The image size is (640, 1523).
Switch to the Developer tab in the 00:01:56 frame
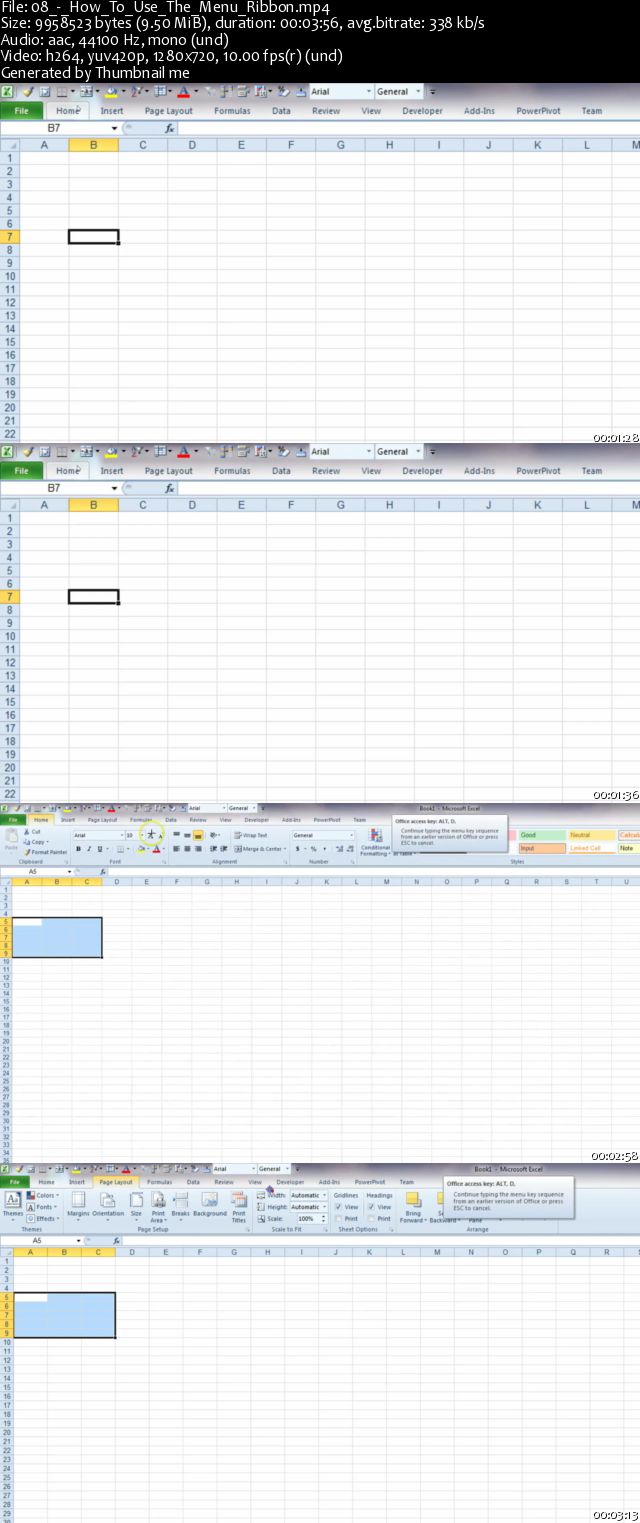[x=422, y=471]
